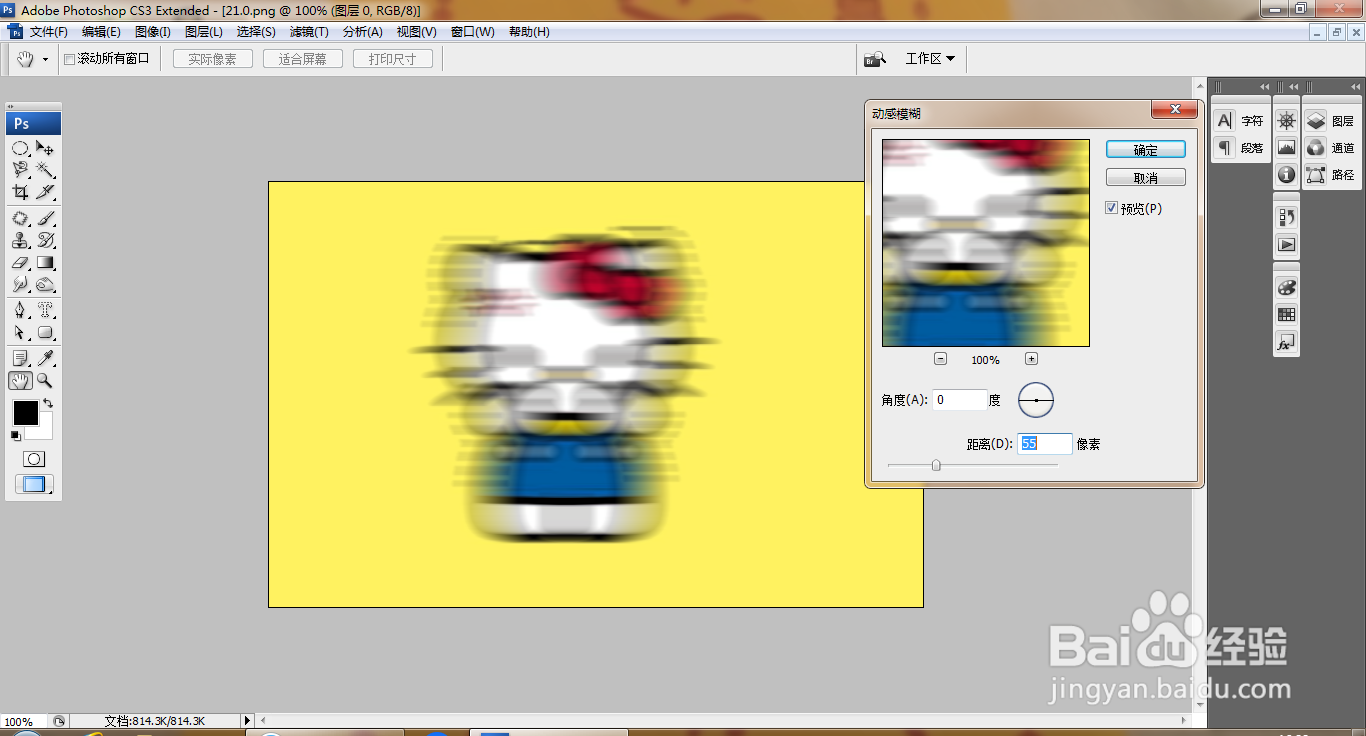Open the Swatches grid panel icon
1366x736 pixels.
(x=1286, y=314)
